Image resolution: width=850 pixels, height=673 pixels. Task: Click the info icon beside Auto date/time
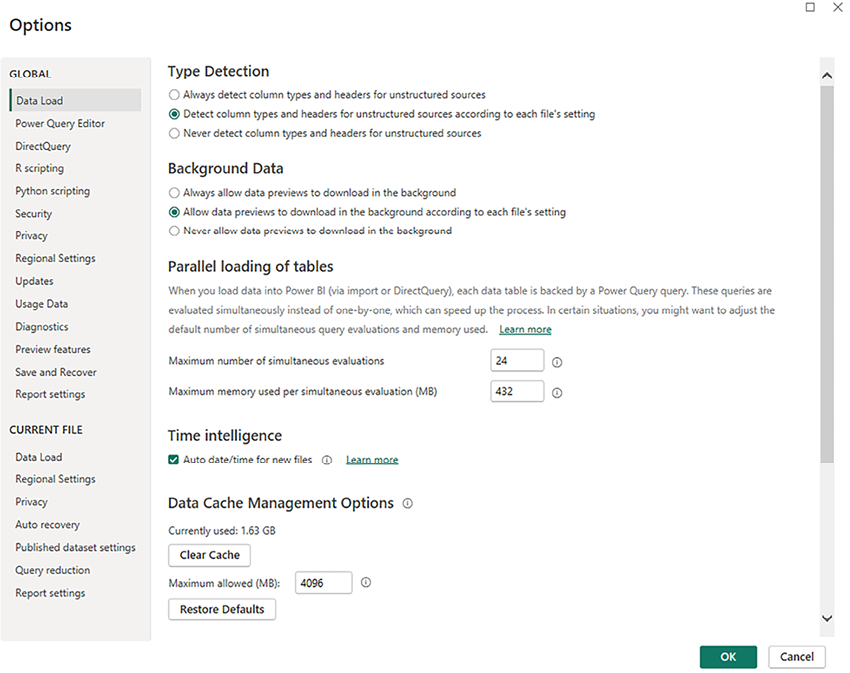(x=326, y=459)
